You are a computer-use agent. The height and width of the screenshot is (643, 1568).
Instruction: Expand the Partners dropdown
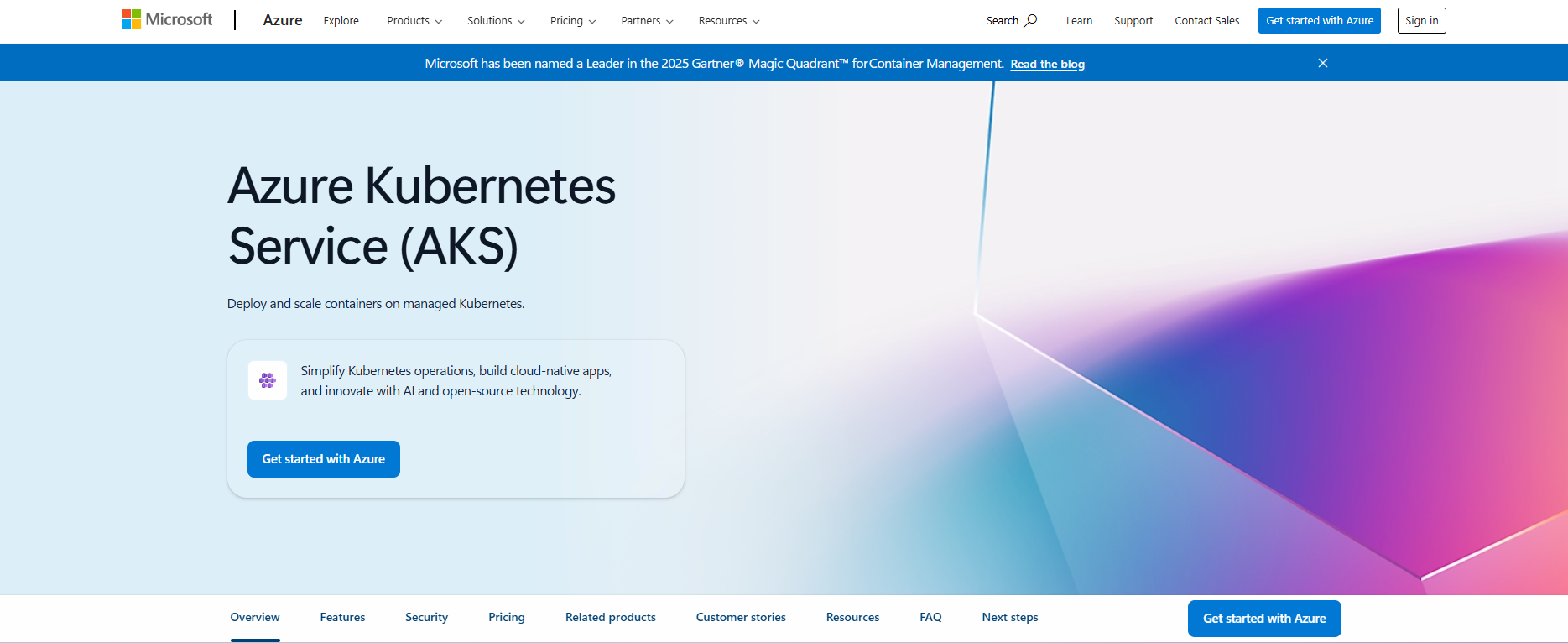647,21
